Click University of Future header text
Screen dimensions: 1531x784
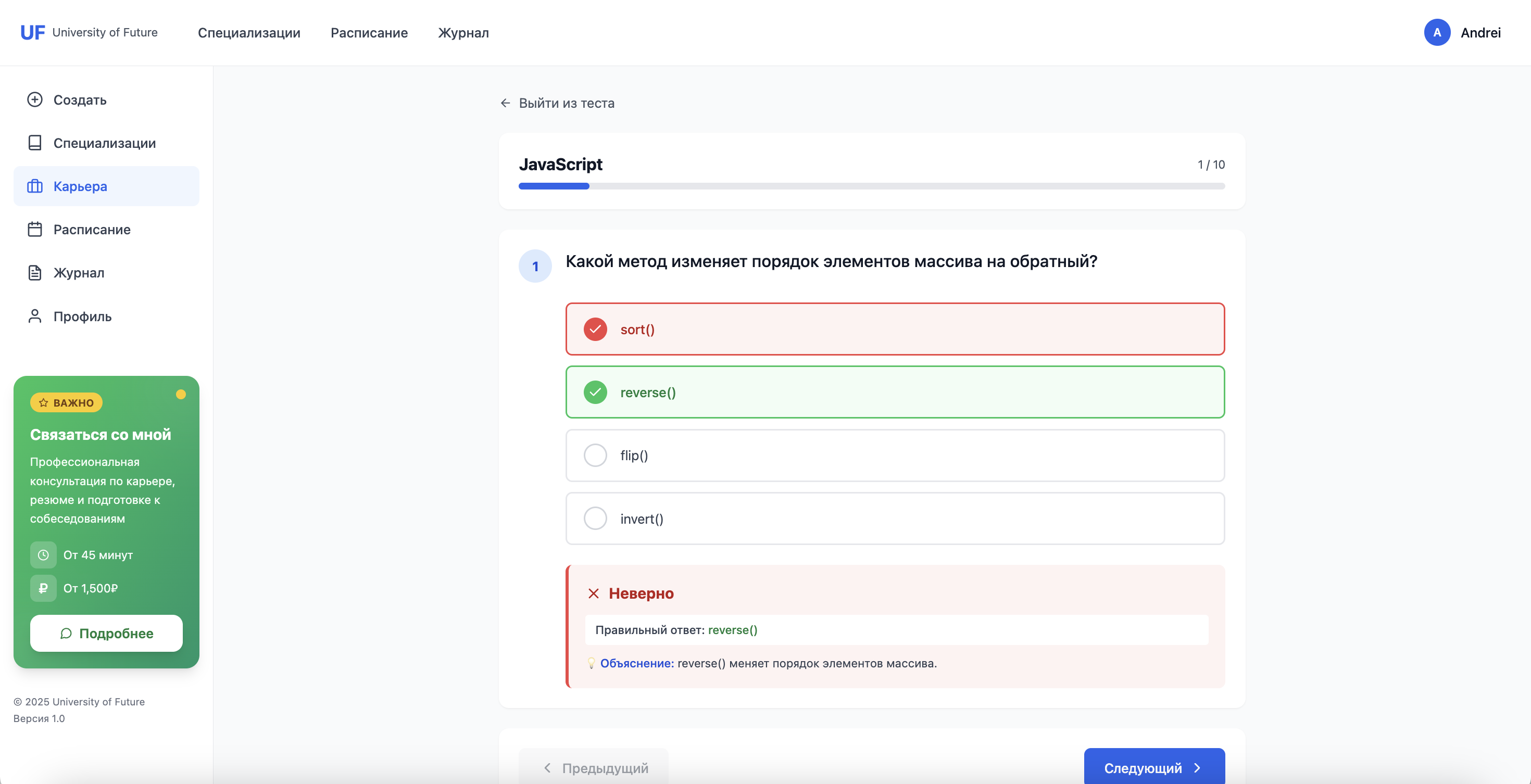pos(105,32)
